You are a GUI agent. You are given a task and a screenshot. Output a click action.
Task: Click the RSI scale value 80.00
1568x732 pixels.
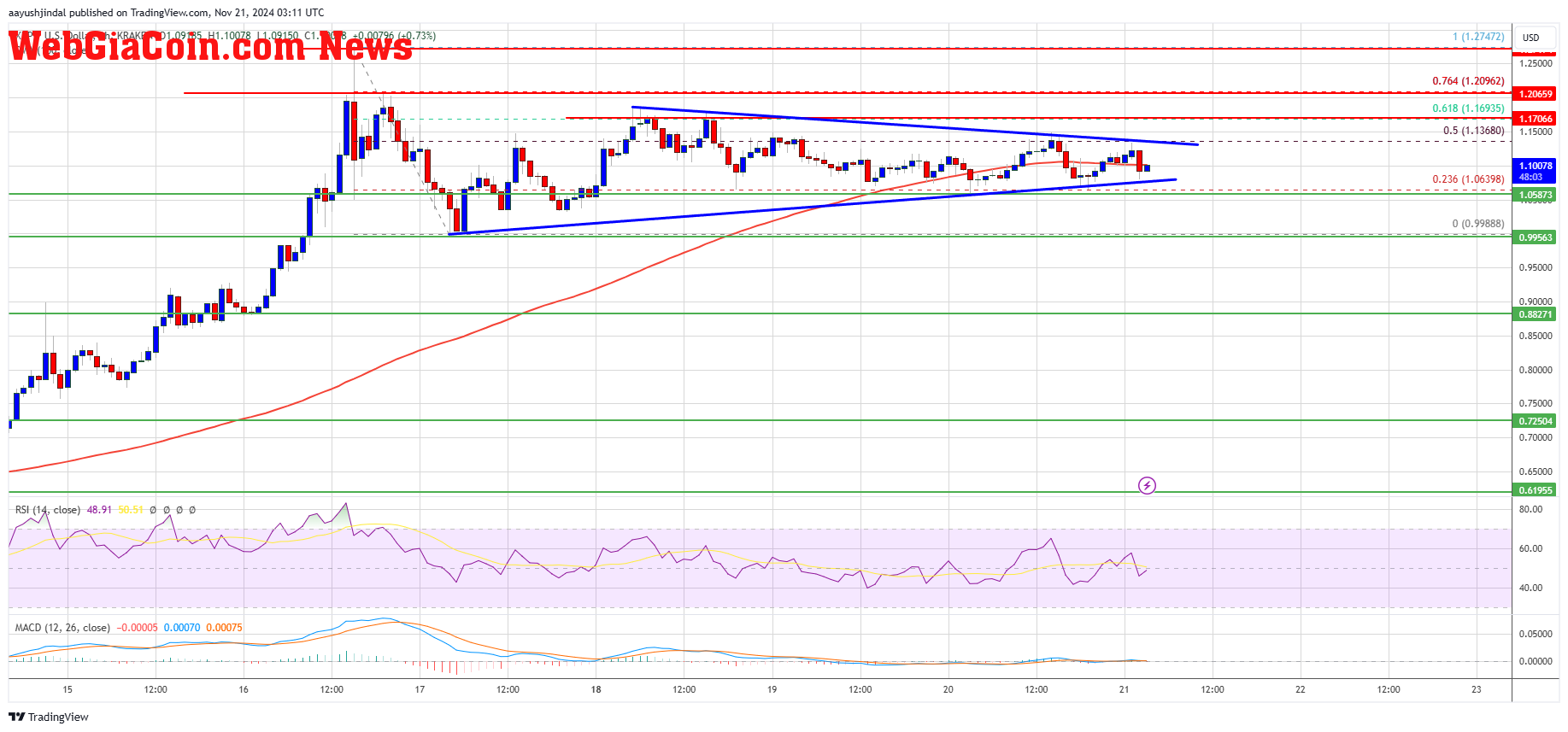(1530, 510)
